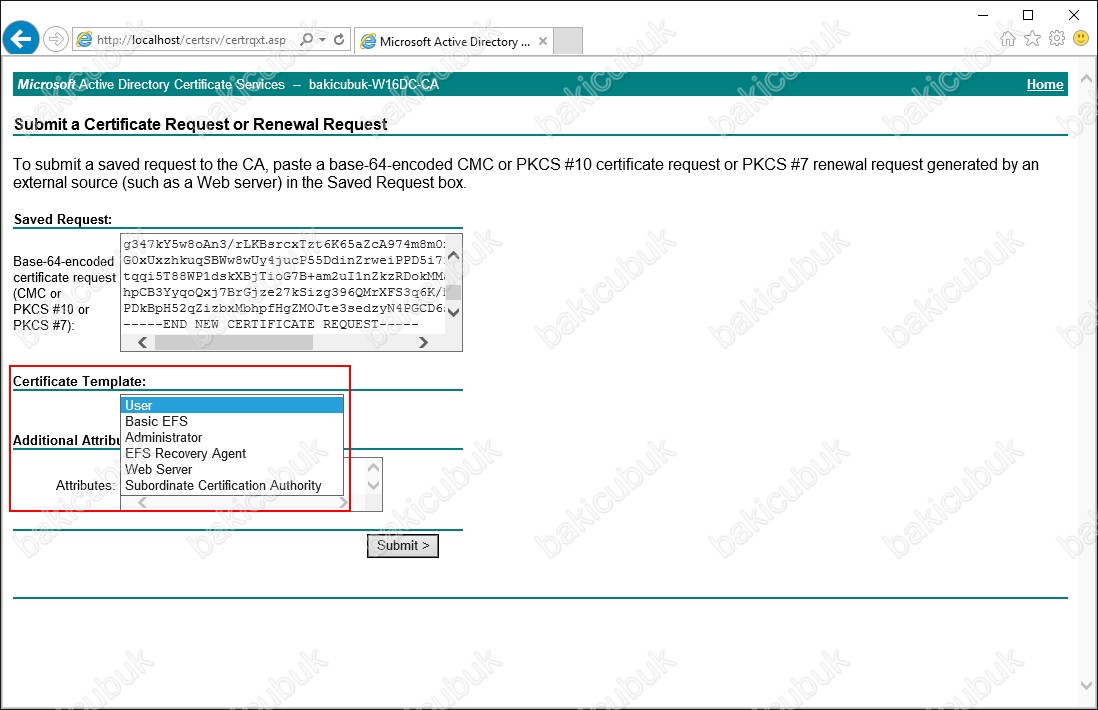Expand the address bar autocomplete dropdown arrow
Viewport: 1098px width, 710px height.
323,40
